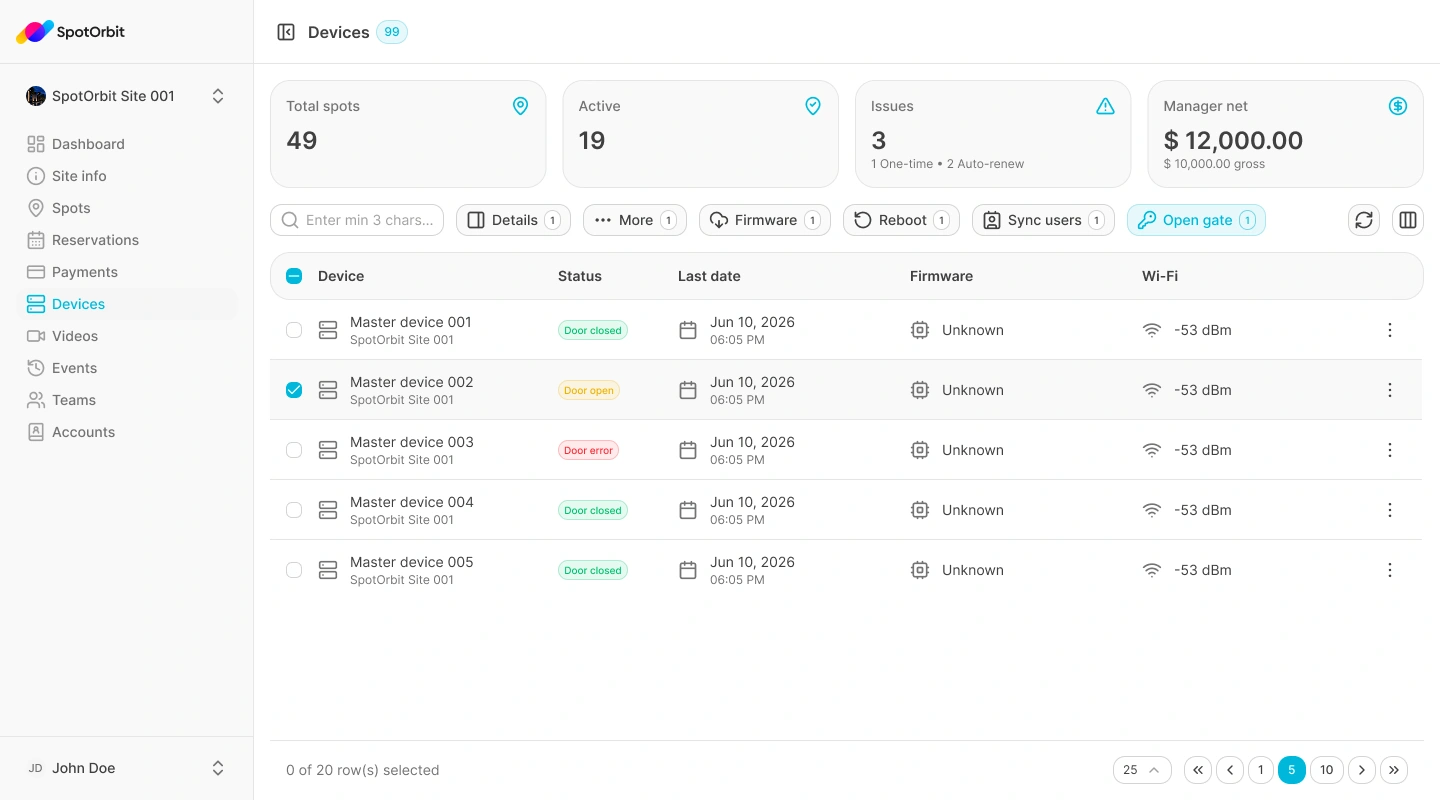Screen dimensions: 1440x800
Task: Click Wi-Fi icon in Master device 004 row
Action: coord(1152,510)
